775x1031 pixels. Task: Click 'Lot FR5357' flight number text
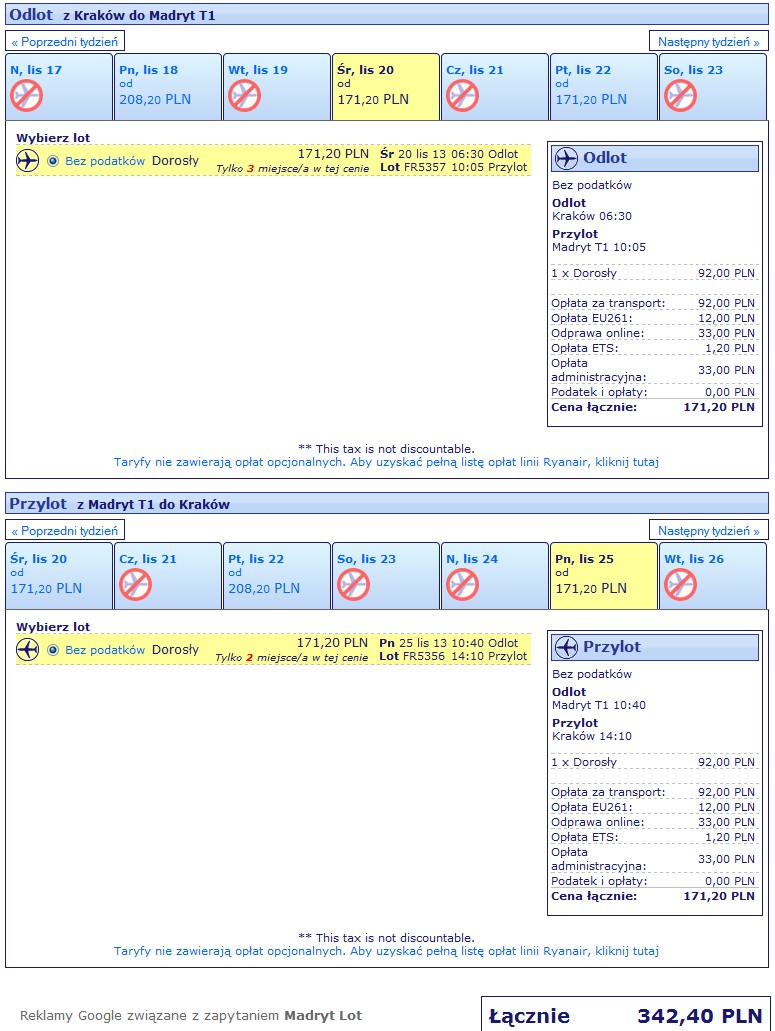click(x=413, y=168)
